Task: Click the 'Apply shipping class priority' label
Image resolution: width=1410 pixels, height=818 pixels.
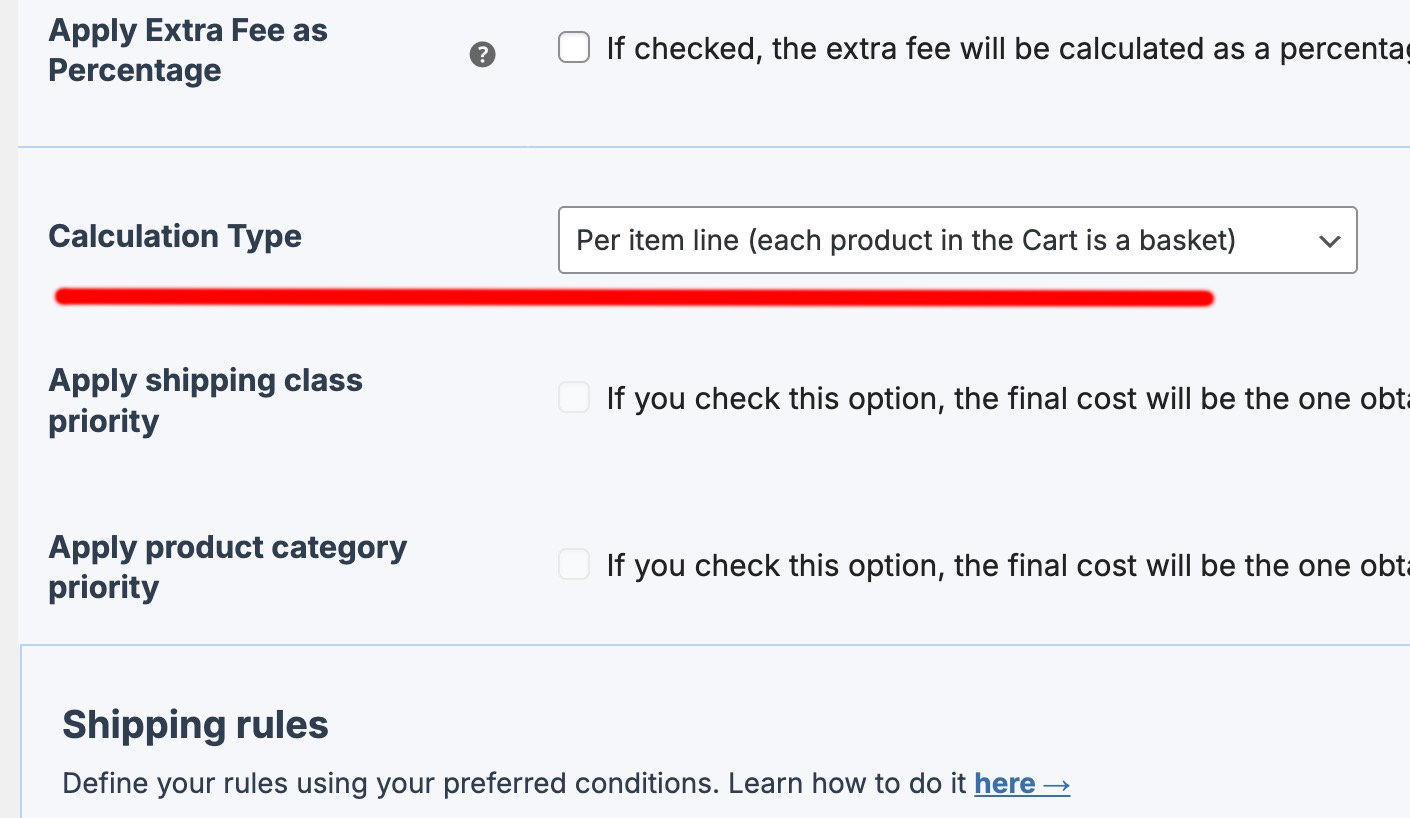Action: (205, 400)
